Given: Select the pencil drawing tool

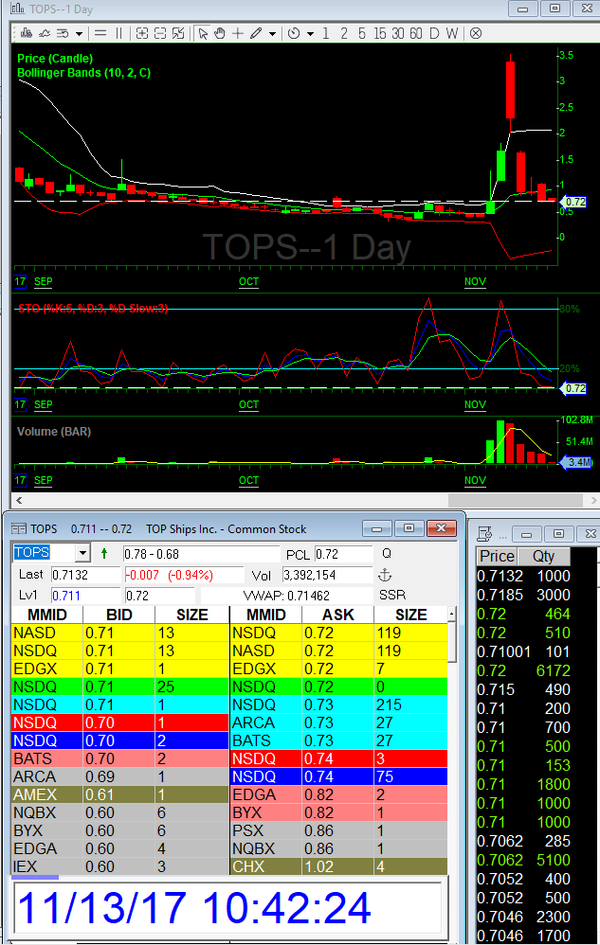Looking at the screenshot, I should click(256, 33).
